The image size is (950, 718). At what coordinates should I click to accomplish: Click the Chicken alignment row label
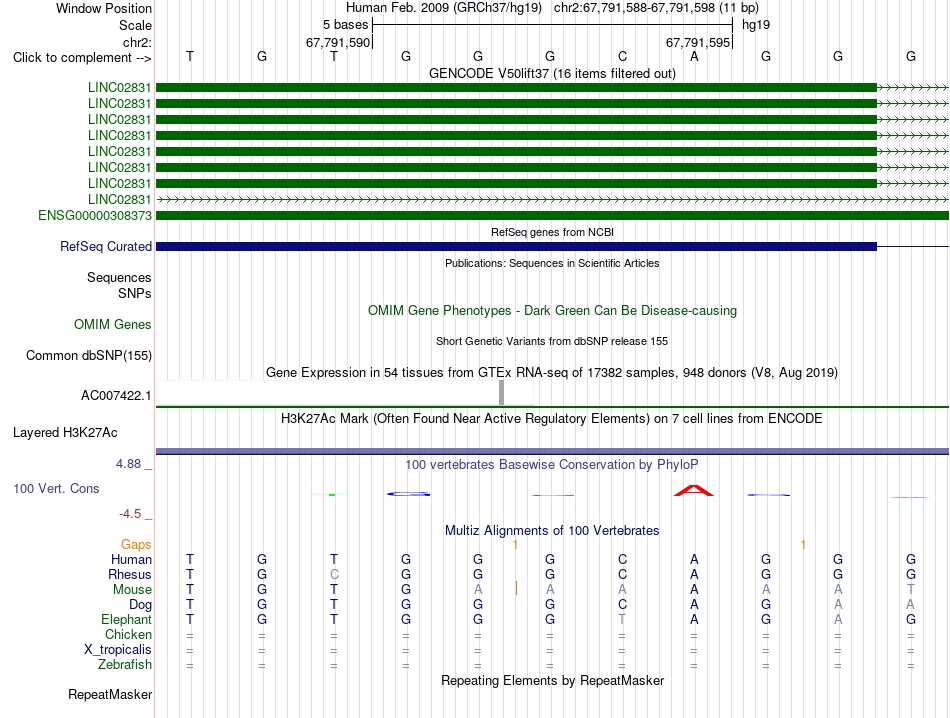click(x=128, y=634)
